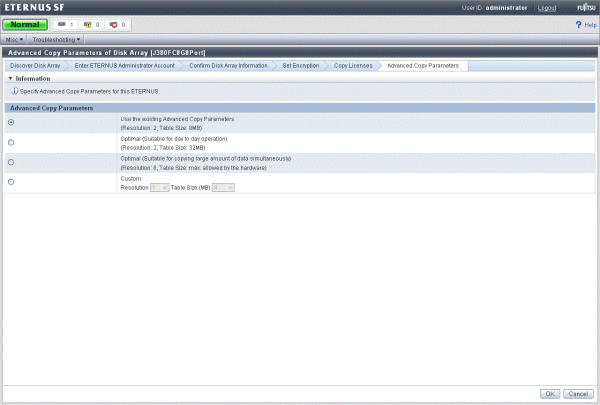Go to Enter ETERNUS Administrator Account step

click(124, 65)
